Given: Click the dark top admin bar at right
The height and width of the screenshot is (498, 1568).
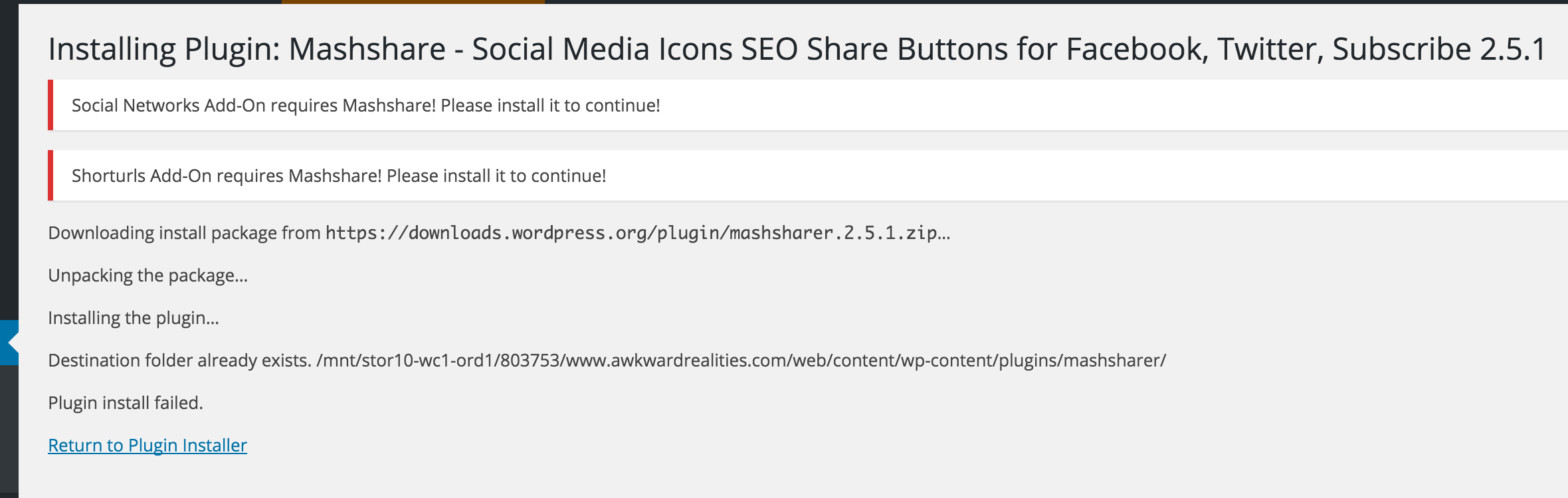Looking at the screenshot, I should (1056, 2).
